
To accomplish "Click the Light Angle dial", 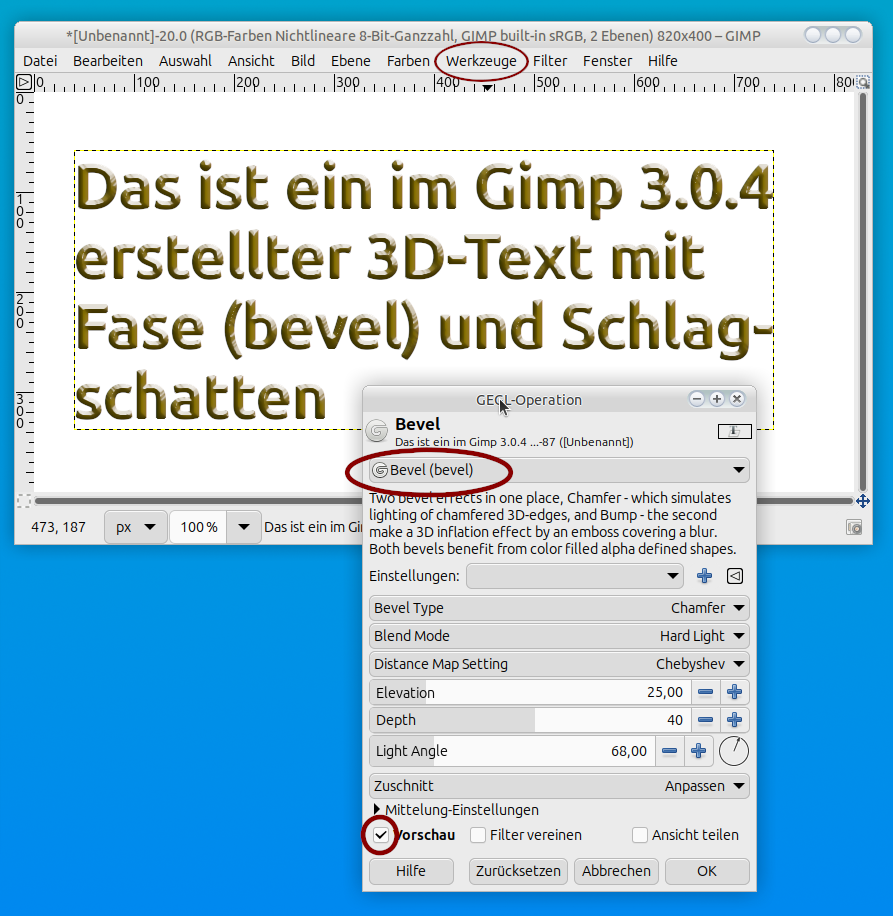I will tap(734, 751).
